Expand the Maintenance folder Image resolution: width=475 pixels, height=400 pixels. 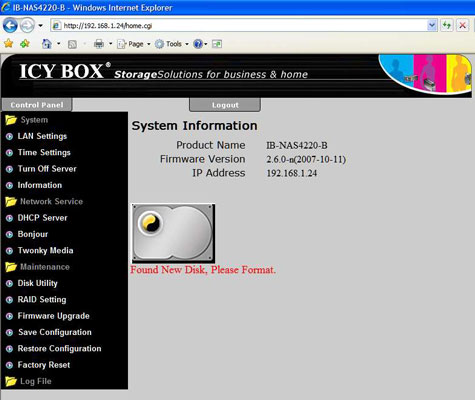(x=45, y=267)
